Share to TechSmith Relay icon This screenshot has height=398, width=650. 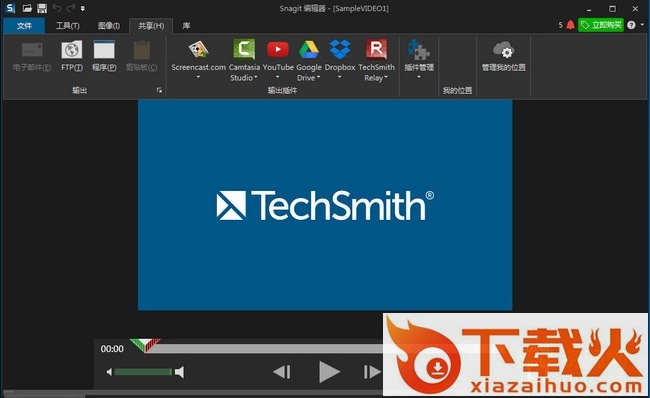(x=376, y=49)
